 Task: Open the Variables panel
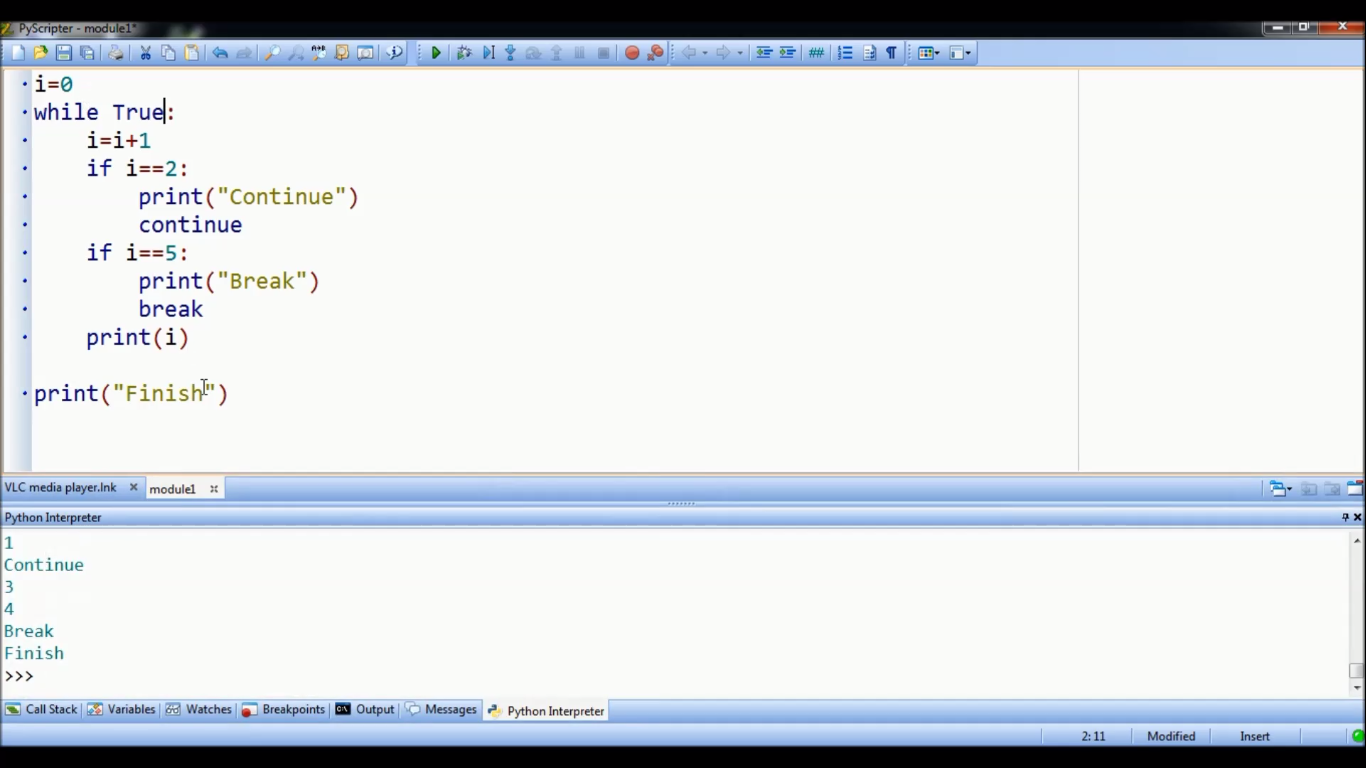click(x=131, y=709)
